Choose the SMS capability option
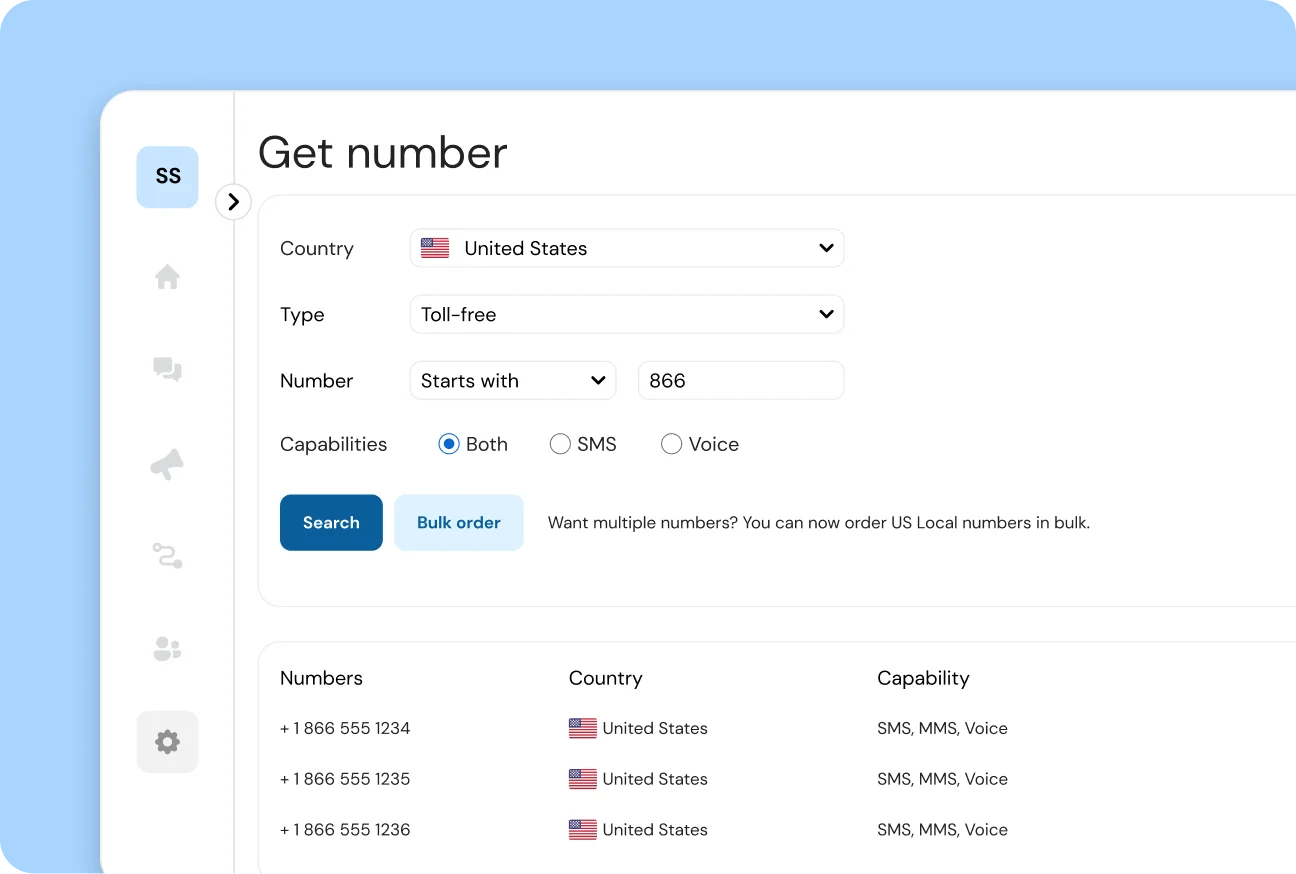This screenshot has width=1296, height=874. pyautogui.click(x=560, y=444)
